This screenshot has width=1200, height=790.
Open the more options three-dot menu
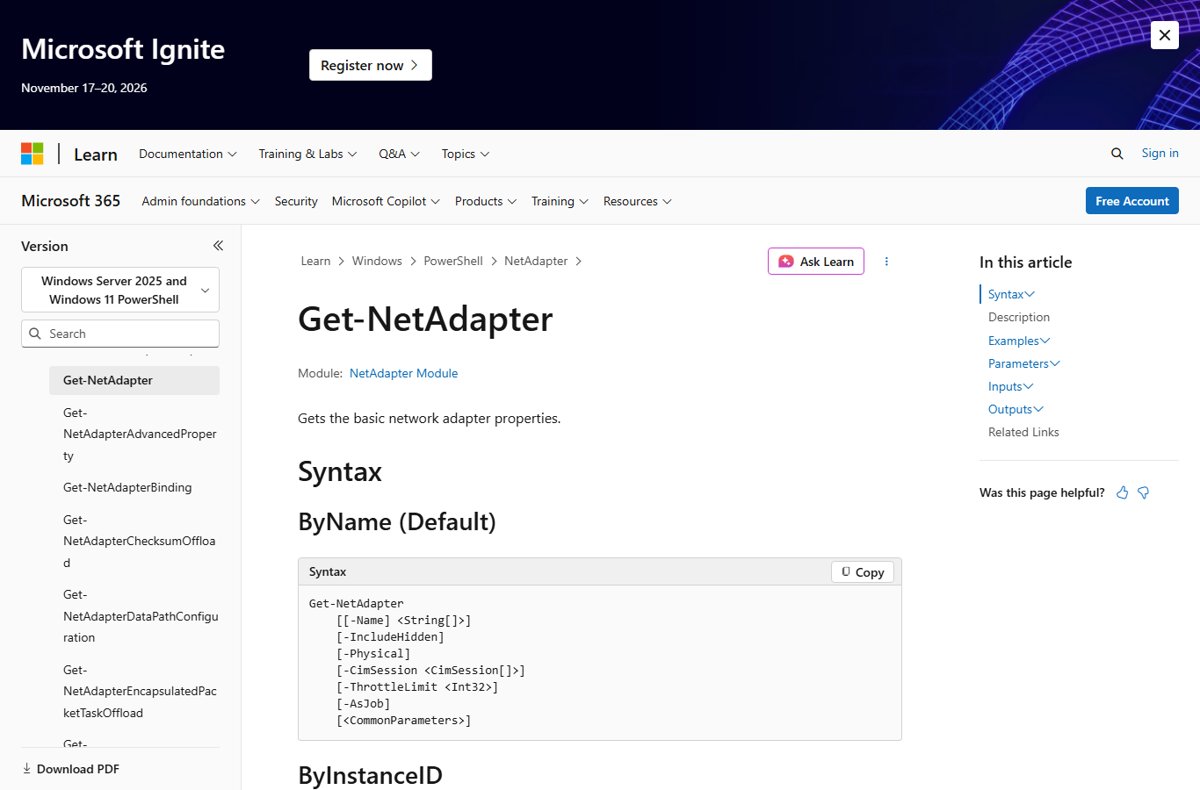click(x=886, y=261)
